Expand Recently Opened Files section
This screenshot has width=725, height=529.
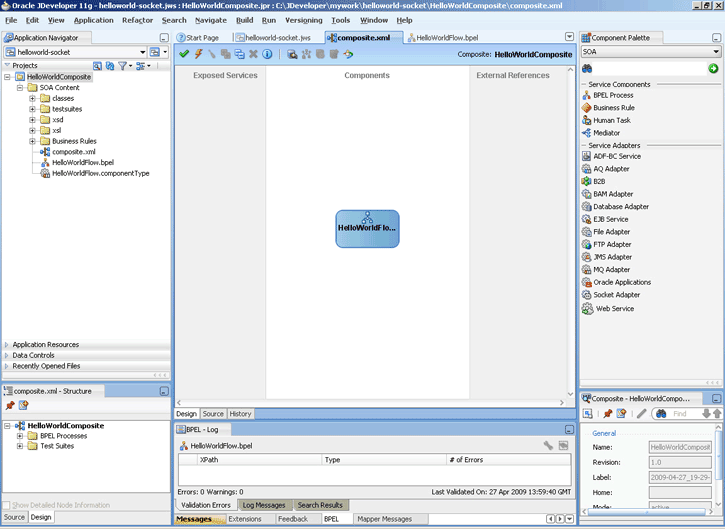(x=6, y=366)
